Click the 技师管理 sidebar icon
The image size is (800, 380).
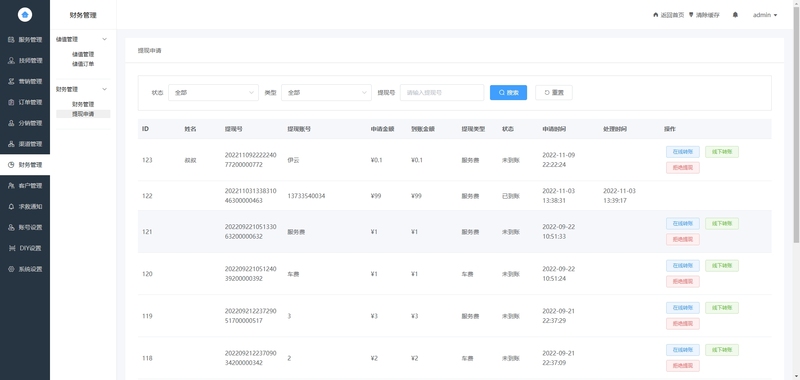[11, 61]
